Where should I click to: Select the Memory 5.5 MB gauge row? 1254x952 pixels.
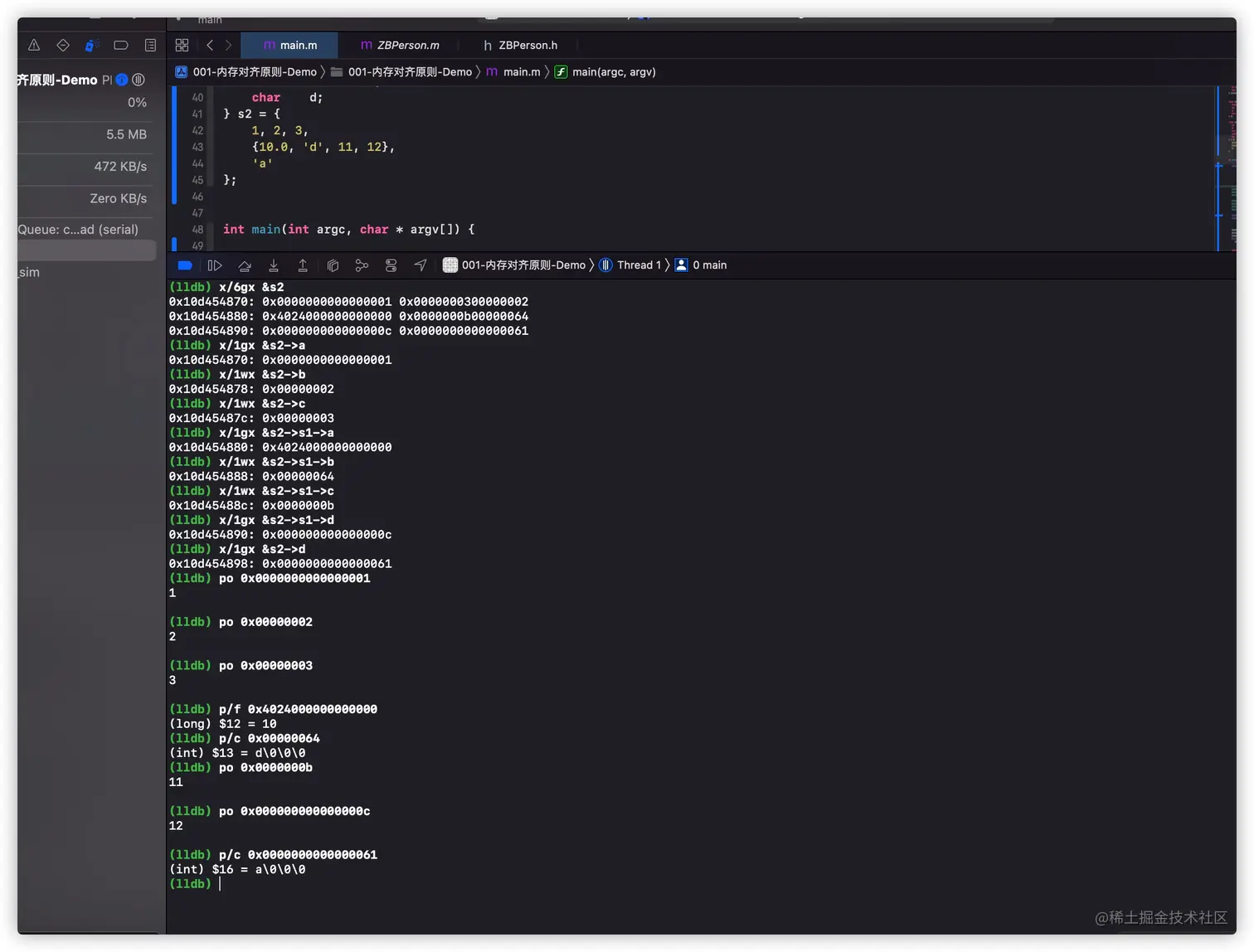click(x=87, y=134)
